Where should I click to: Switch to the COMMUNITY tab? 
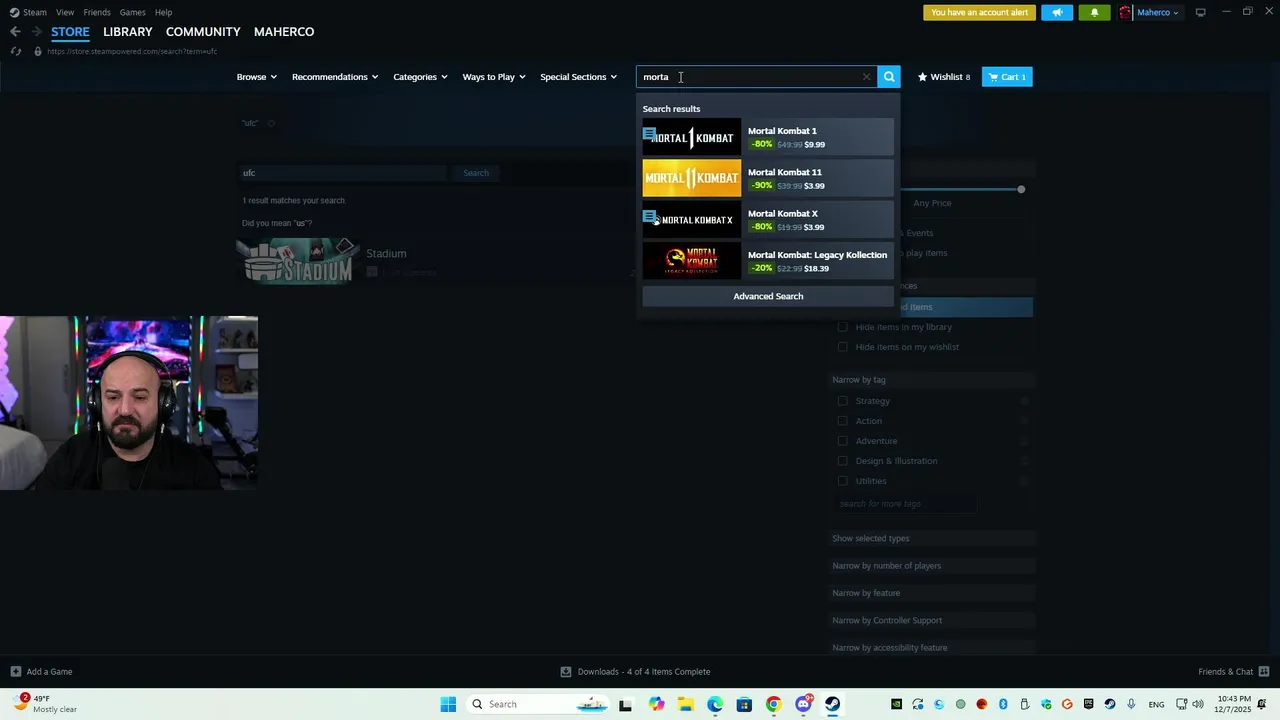click(x=203, y=32)
